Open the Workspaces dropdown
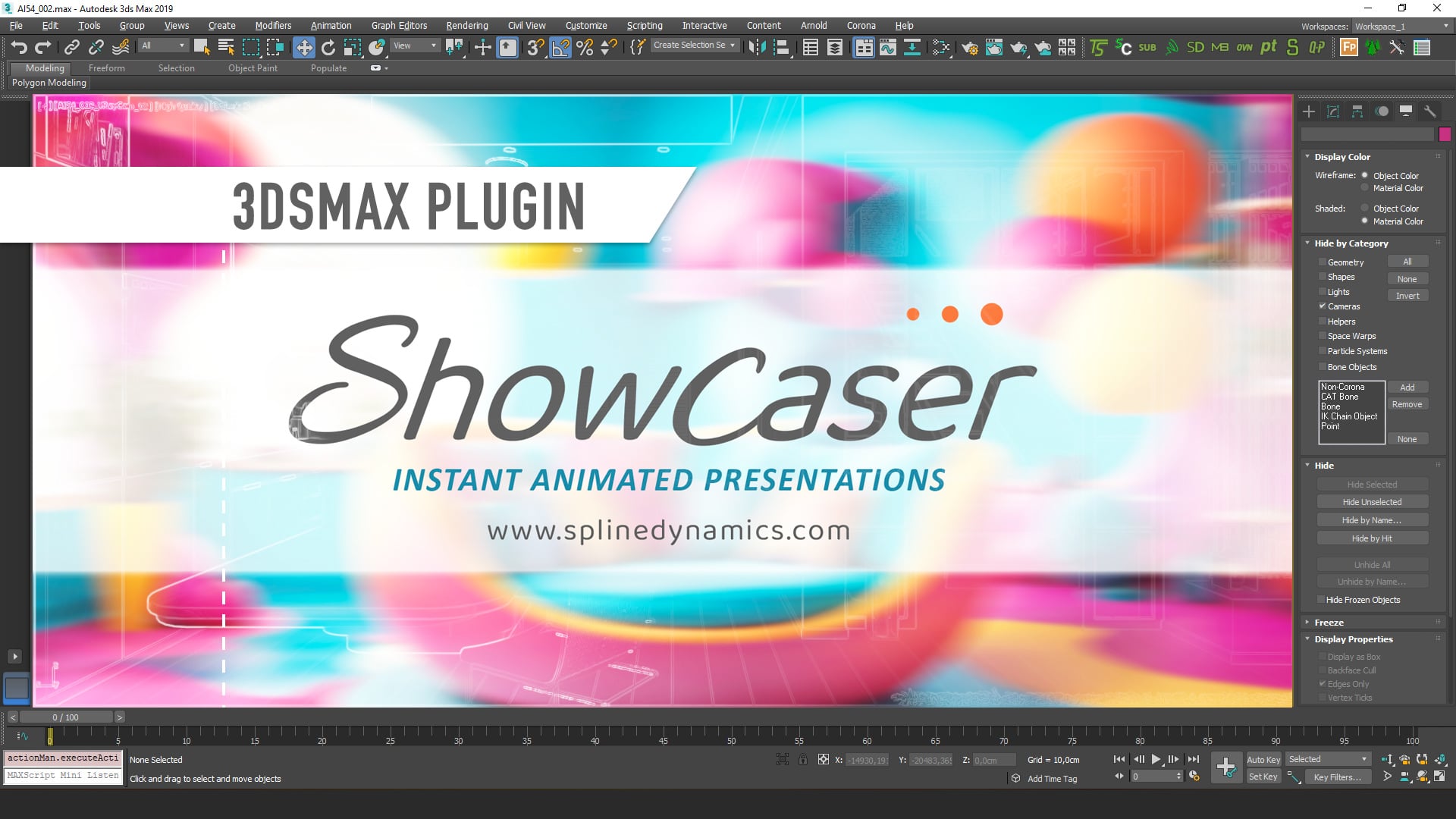1456x819 pixels. click(1401, 26)
